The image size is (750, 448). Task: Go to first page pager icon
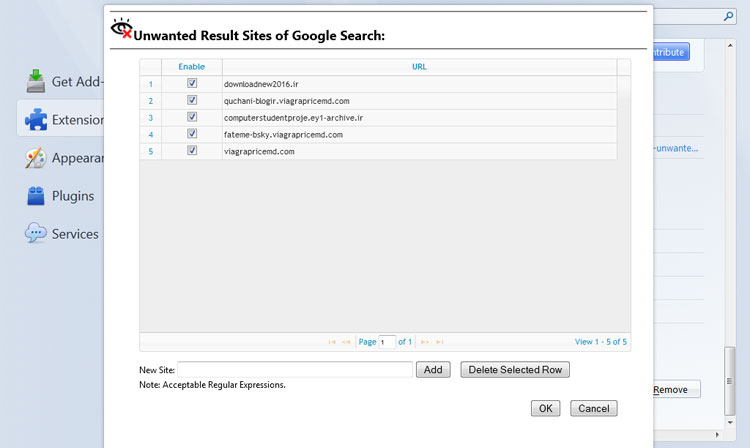tap(332, 342)
